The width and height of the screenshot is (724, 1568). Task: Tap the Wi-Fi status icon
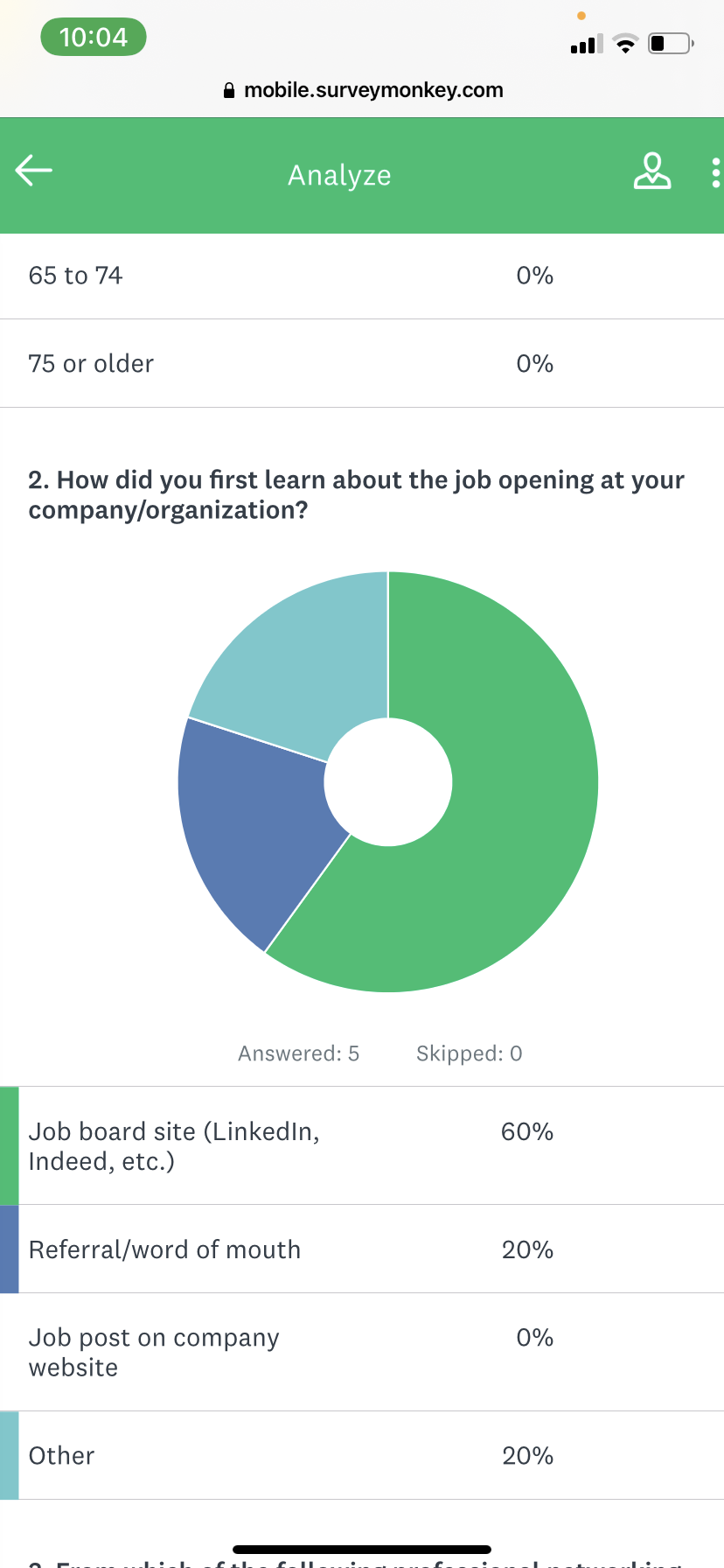click(625, 44)
